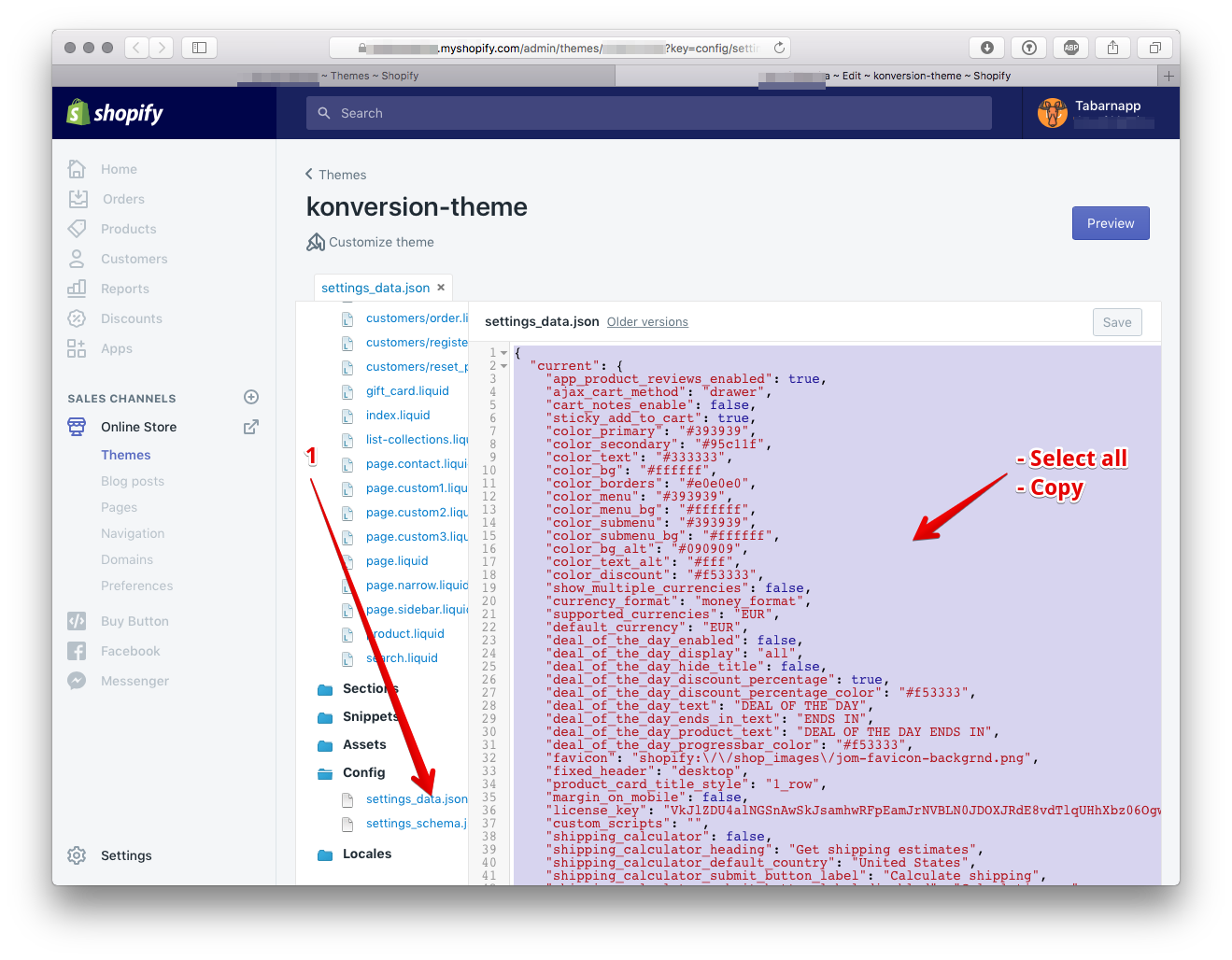Open gift_card.liquid template
This screenshot has height=960, width=1232.
click(x=407, y=391)
